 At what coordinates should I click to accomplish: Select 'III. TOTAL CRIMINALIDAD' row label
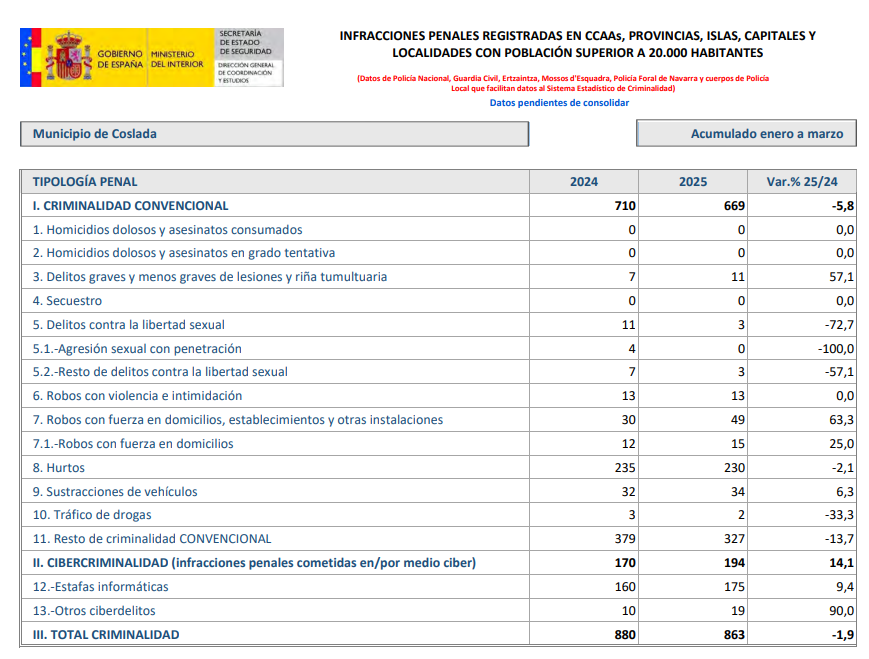[106, 635]
